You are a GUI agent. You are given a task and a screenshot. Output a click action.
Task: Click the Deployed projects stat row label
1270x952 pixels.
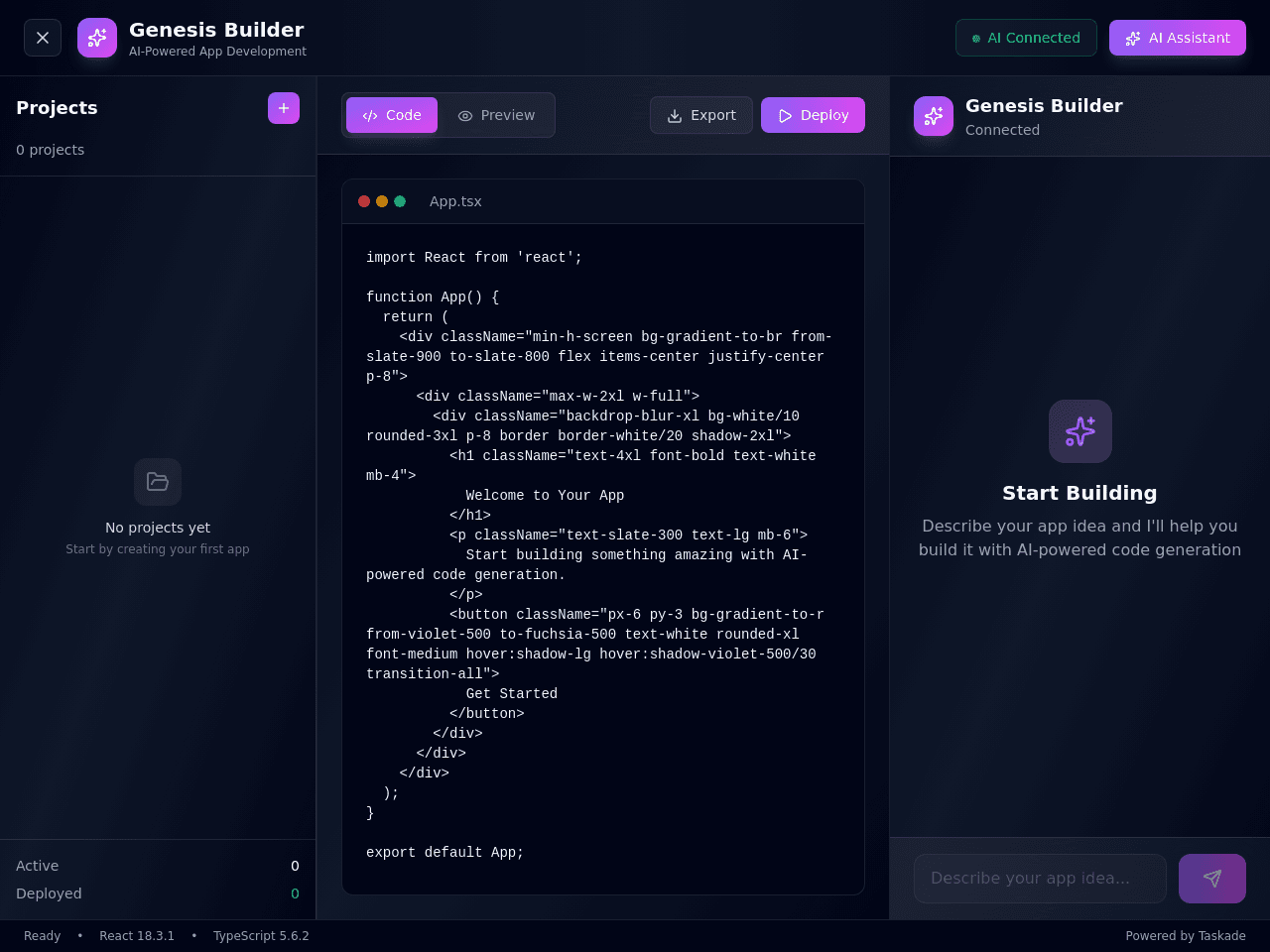[x=49, y=893]
